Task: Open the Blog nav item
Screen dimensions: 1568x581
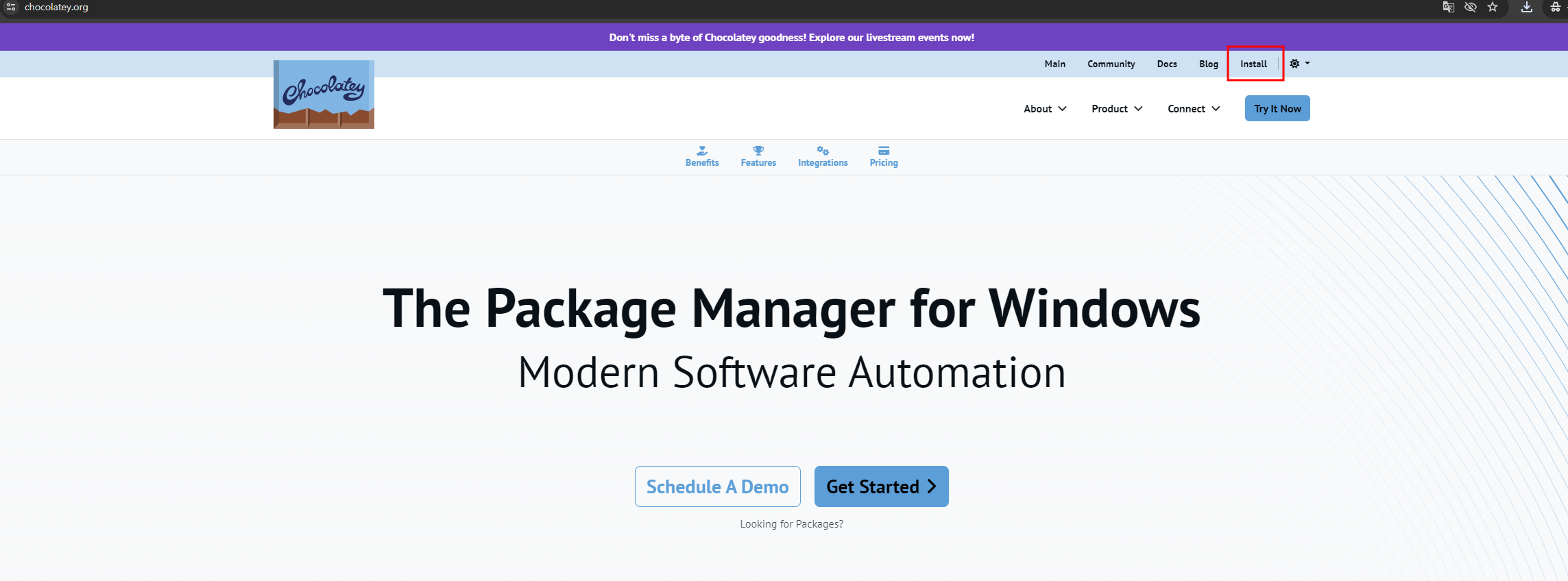Action: pos(1208,64)
